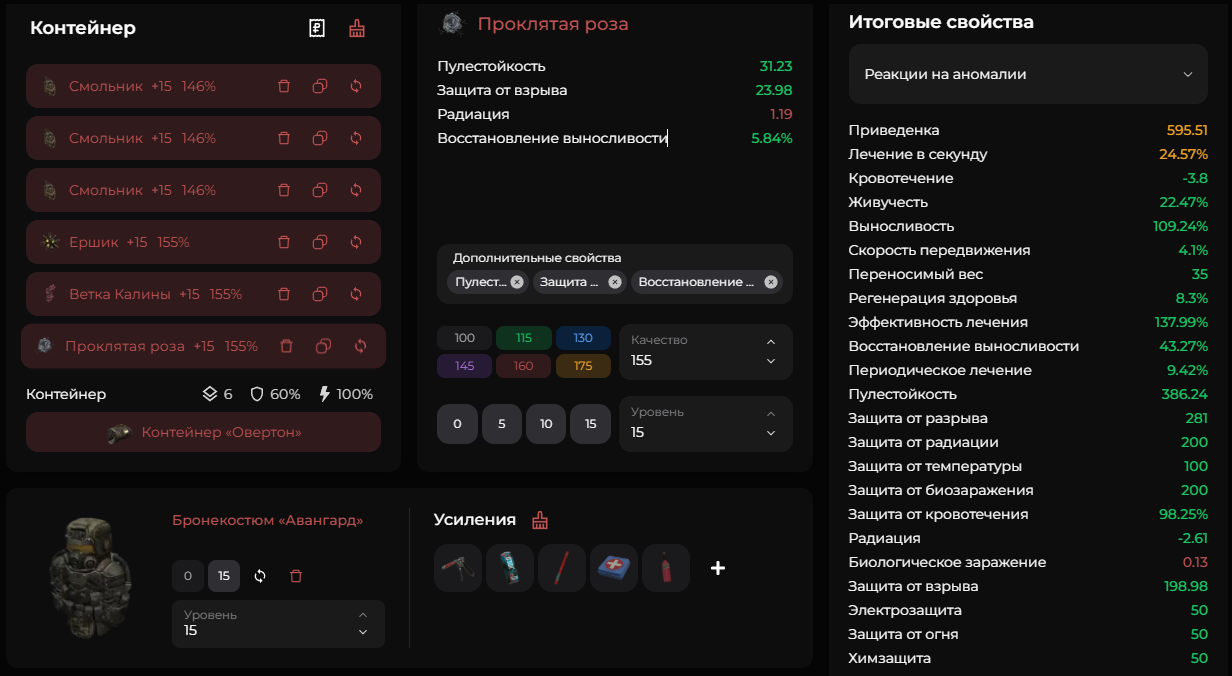Open the Реакции на аномалии dropdown
This screenshot has height=676, width=1232.
tap(1027, 74)
